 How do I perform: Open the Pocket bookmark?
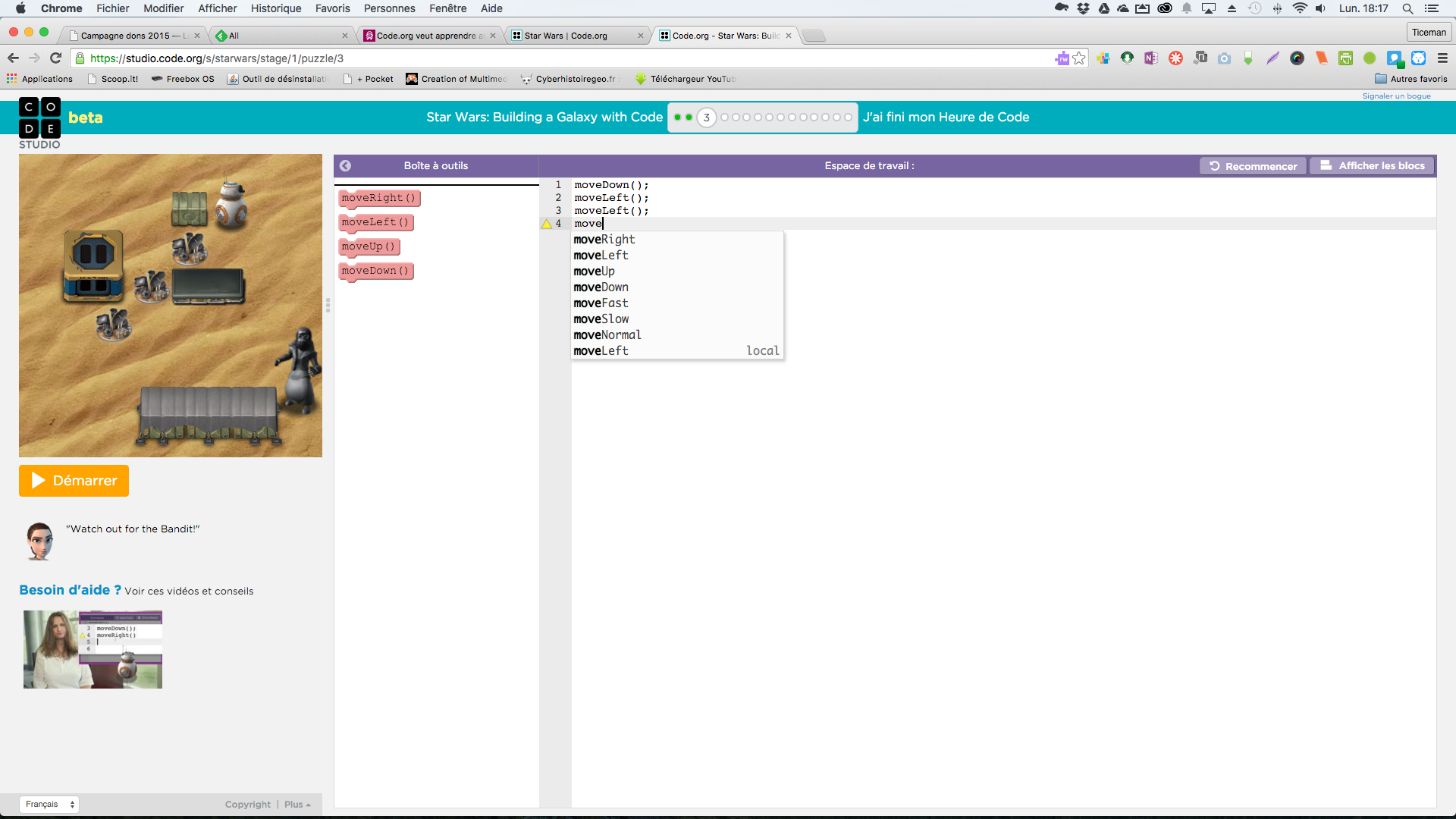(369, 79)
